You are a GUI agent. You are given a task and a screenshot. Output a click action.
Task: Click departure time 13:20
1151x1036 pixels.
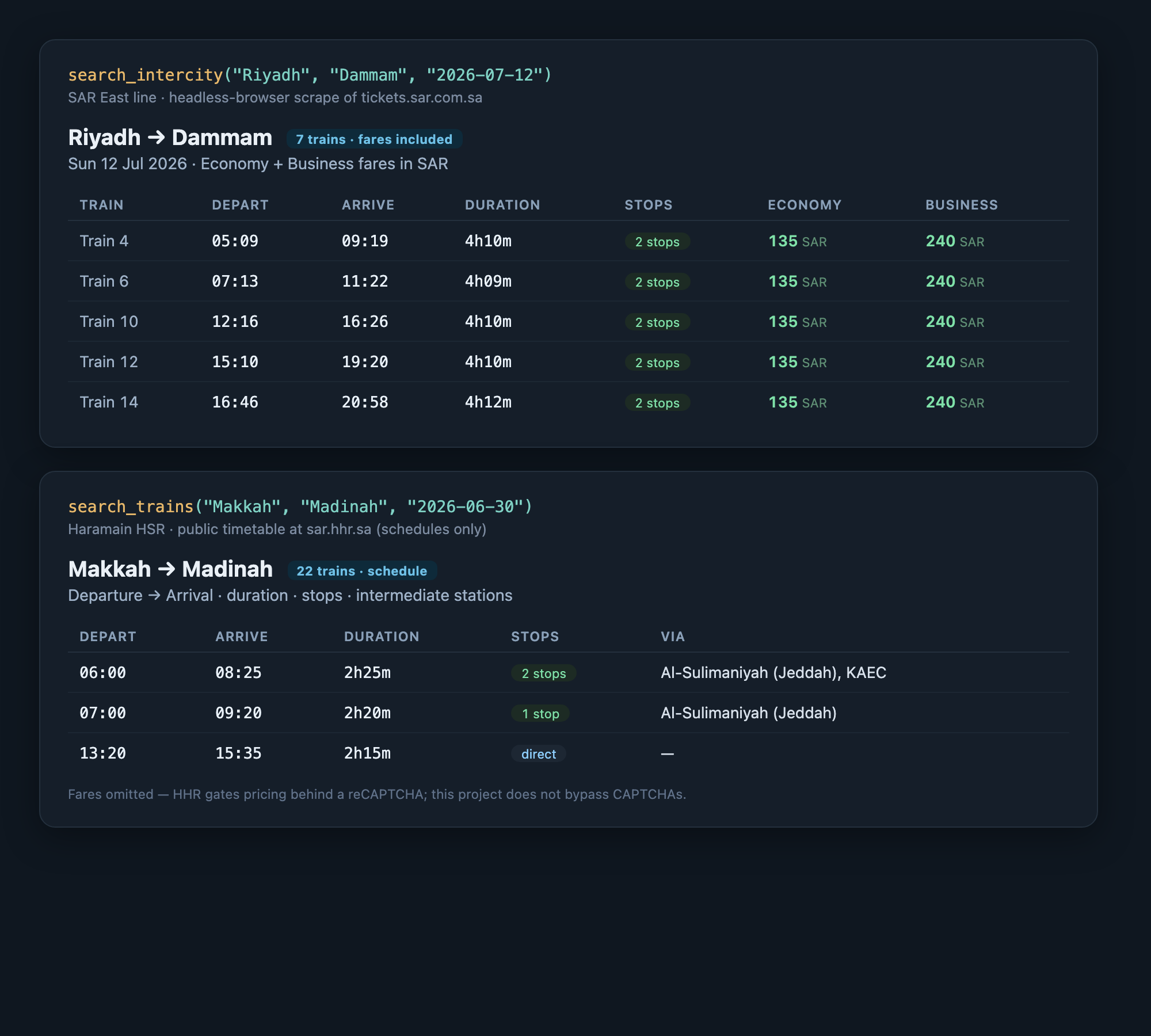coord(102,753)
